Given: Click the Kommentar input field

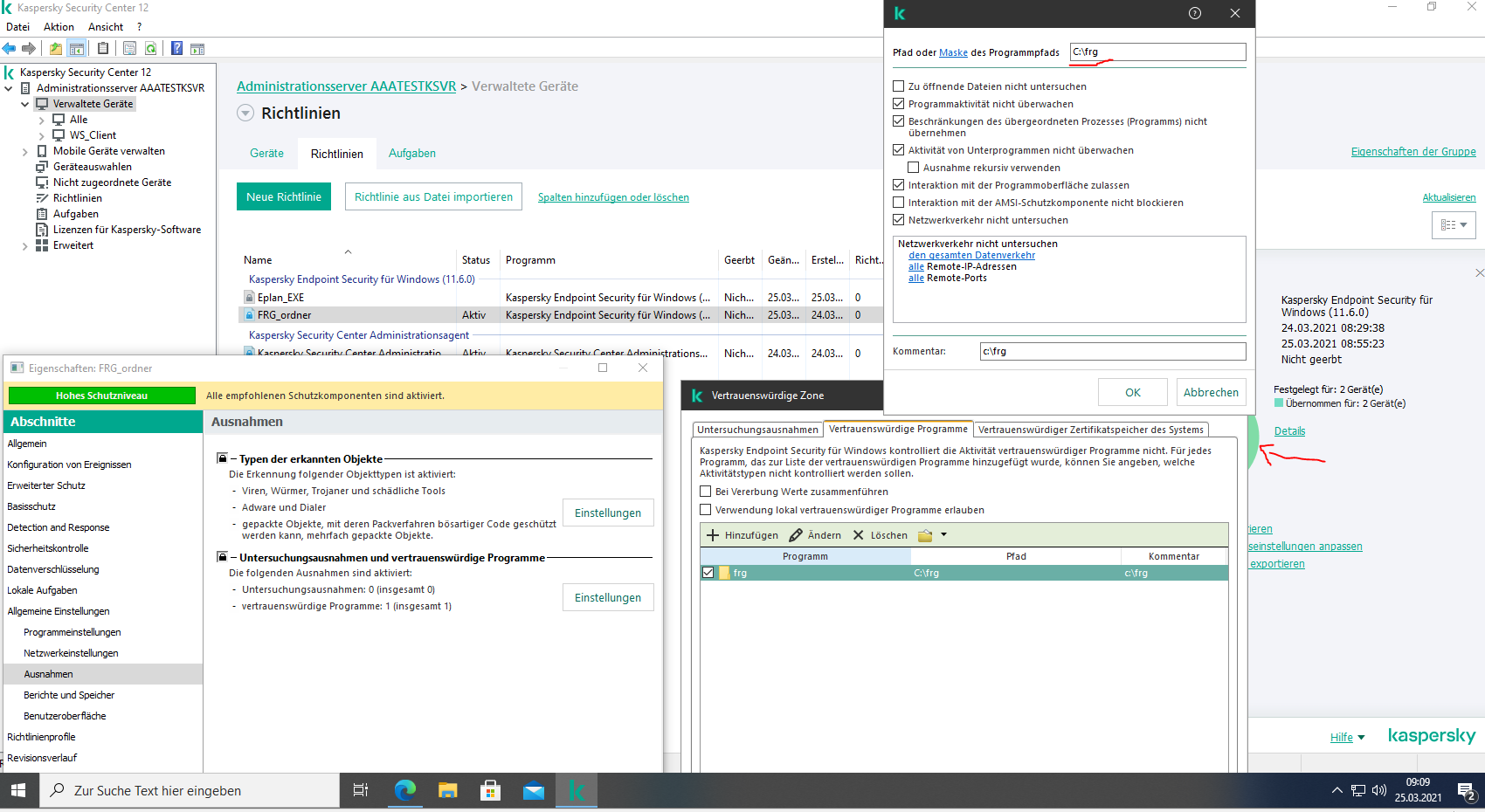Looking at the screenshot, I should coord(1112,351).
